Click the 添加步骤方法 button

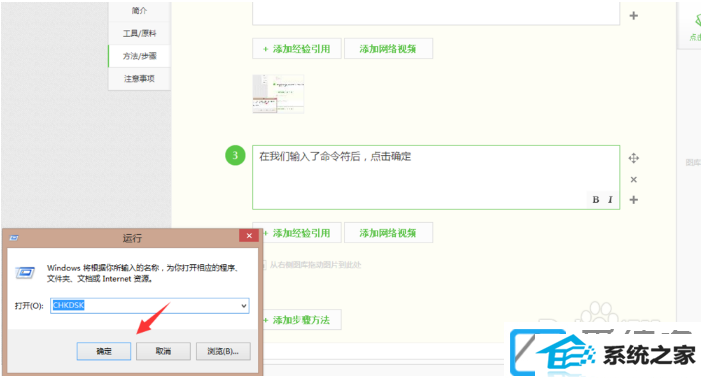tap(301, 320)
